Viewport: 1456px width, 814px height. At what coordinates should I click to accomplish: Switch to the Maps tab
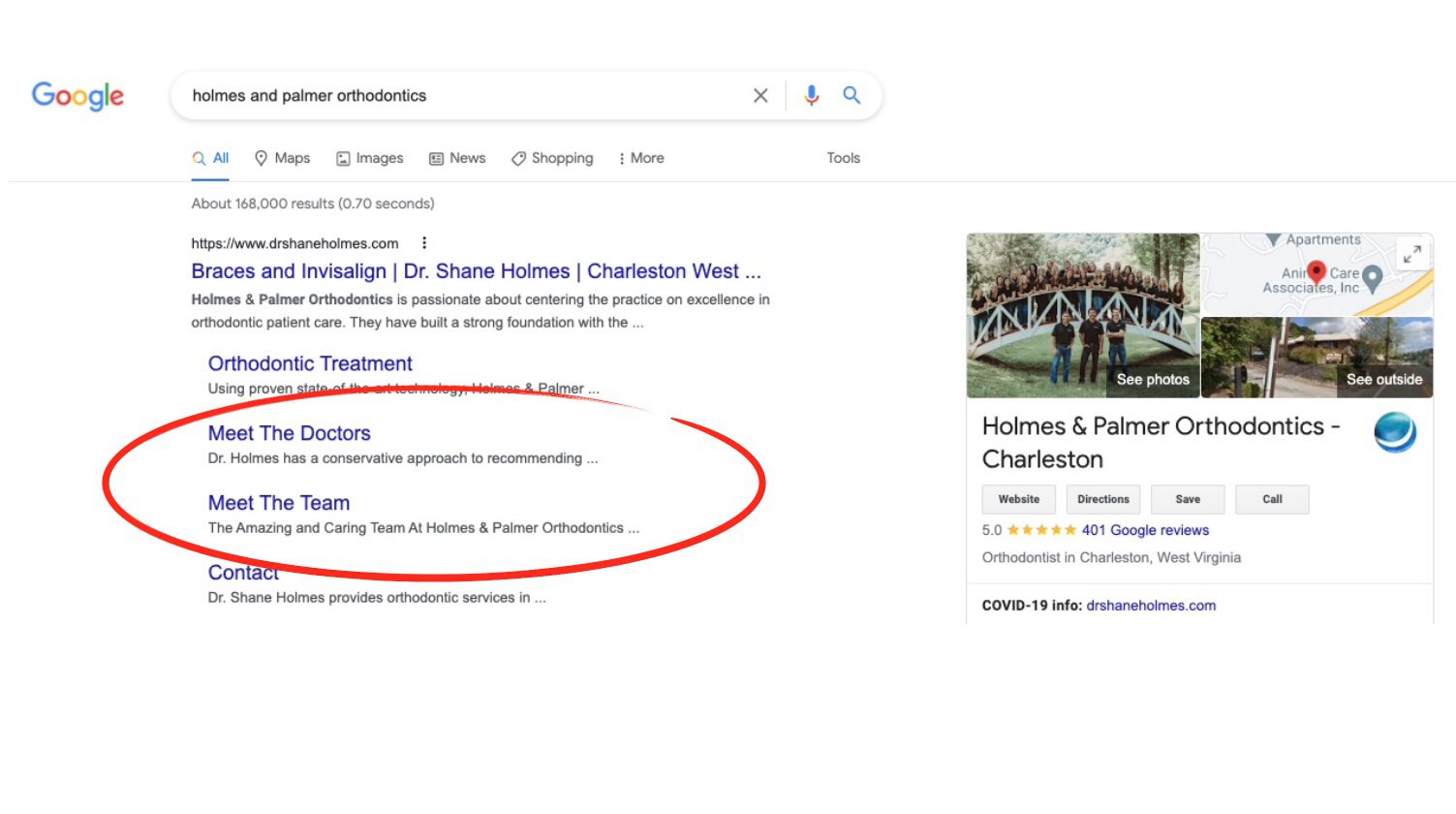pos(282,158)
